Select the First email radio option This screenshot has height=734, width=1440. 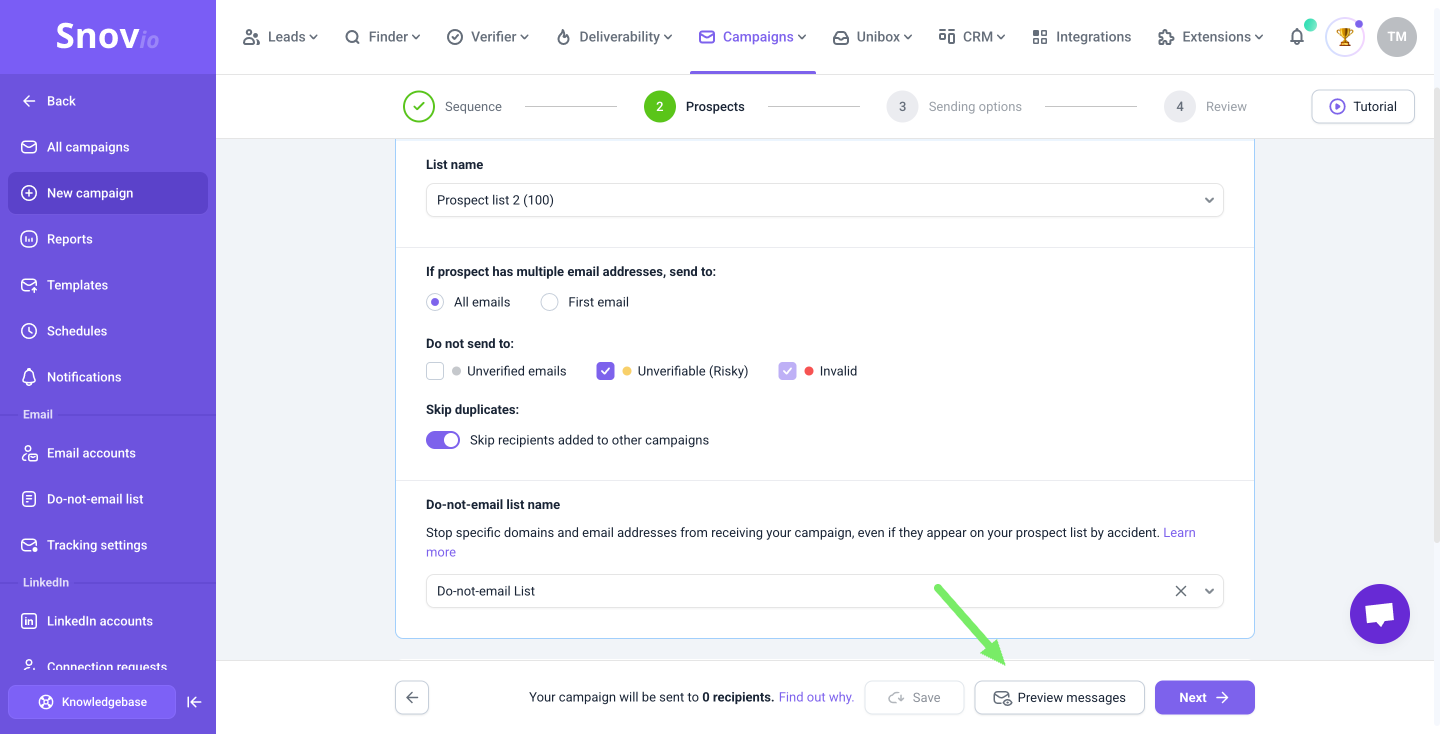pos(549,302)
